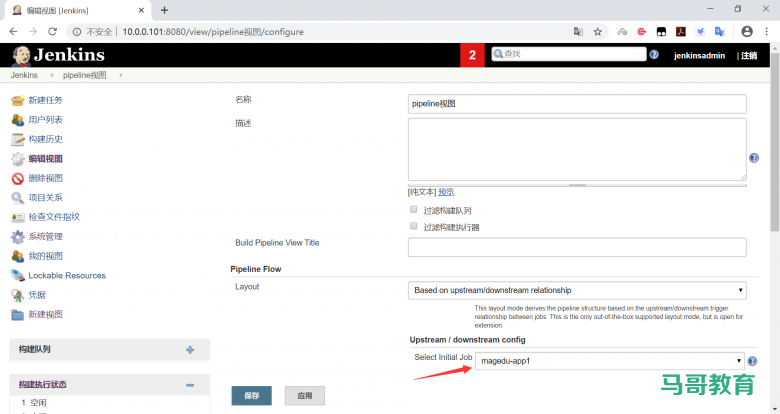Click the 注销 logout link
The height and width of the screenshot is (414, 780).
pos(749,56)
